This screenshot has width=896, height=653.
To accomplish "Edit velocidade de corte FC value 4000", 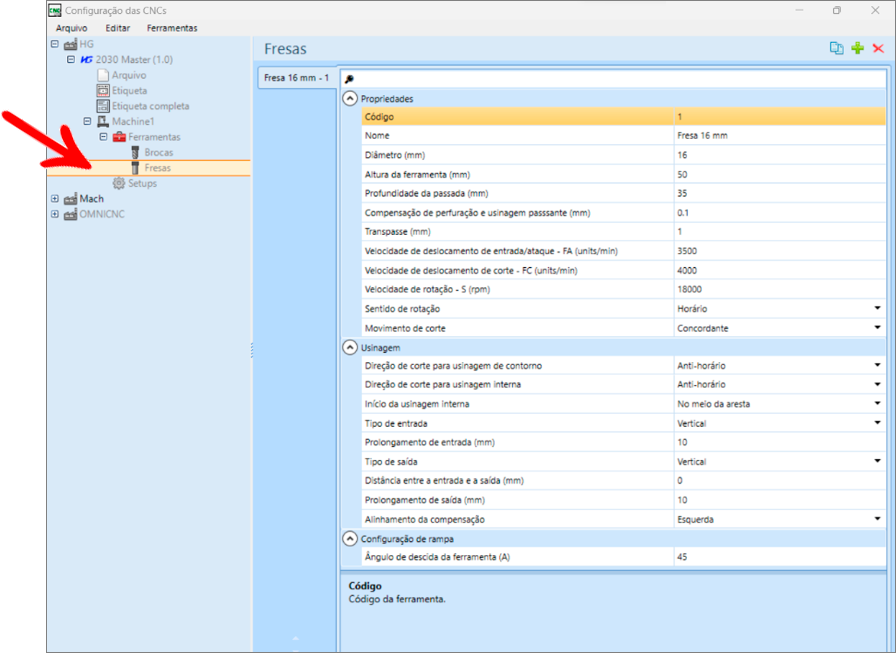I will click(779, 270).
